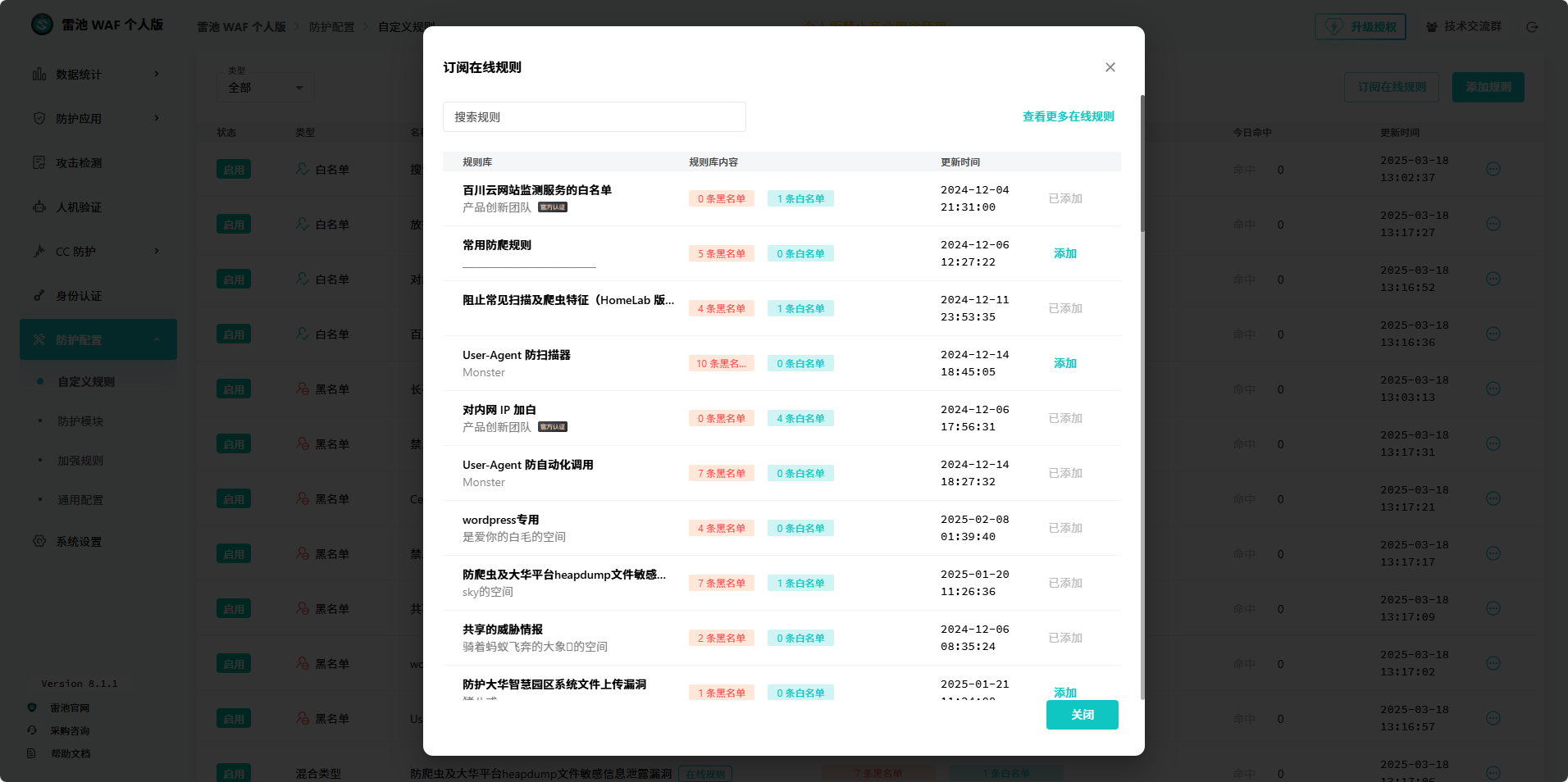The height and width of the screenshot is (782, 1568).
Task: Click the logout icon in header
Action: pos(1532,27)
